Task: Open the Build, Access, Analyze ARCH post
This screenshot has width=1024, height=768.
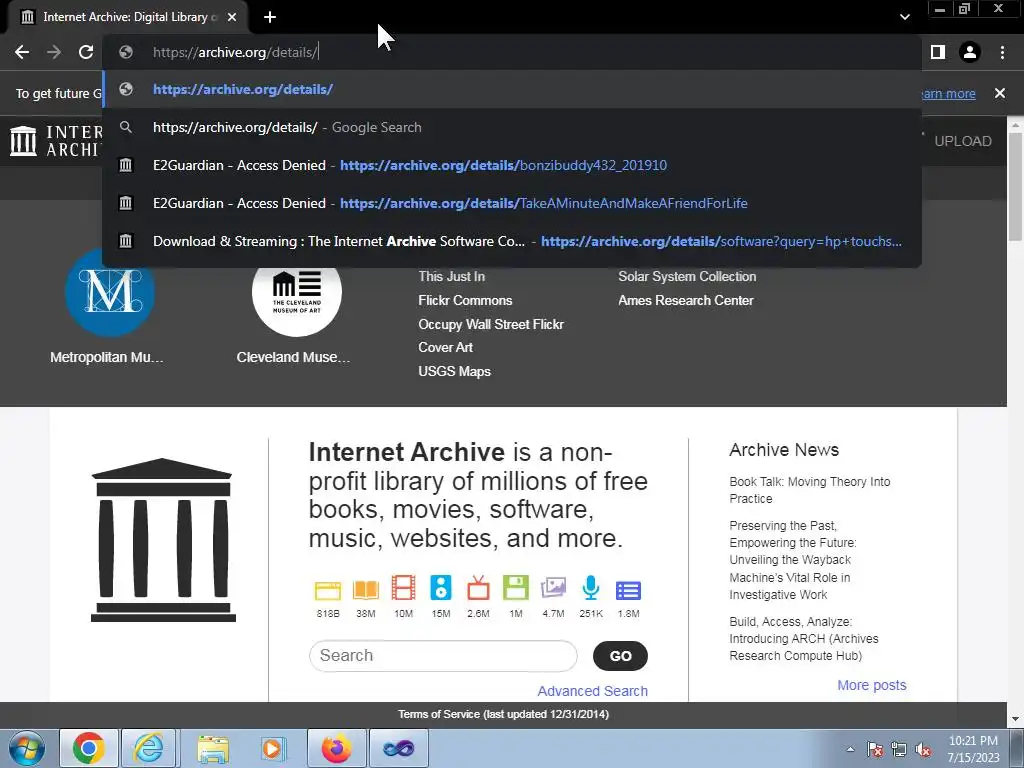Action: coord(804,639)
